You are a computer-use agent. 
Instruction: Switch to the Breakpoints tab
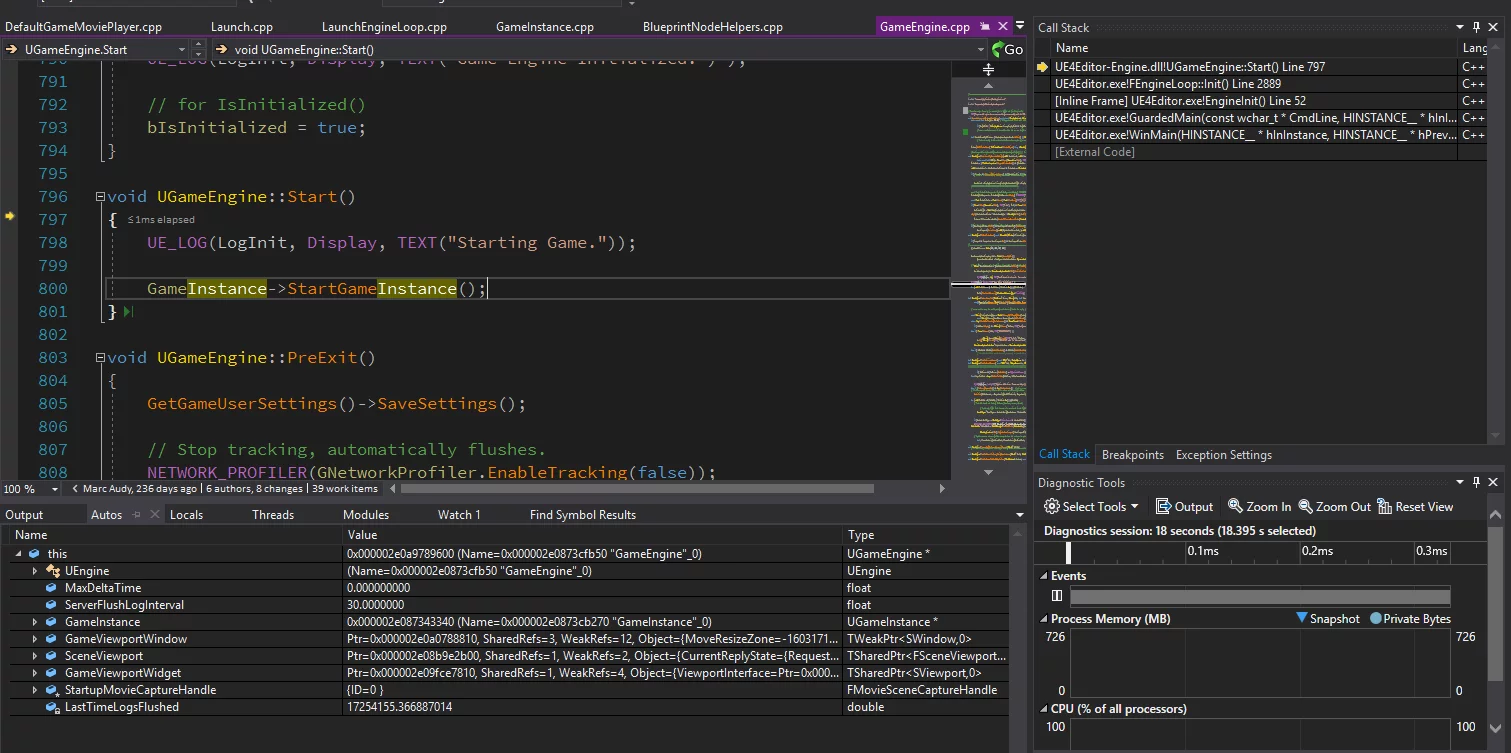(1132, 455)
